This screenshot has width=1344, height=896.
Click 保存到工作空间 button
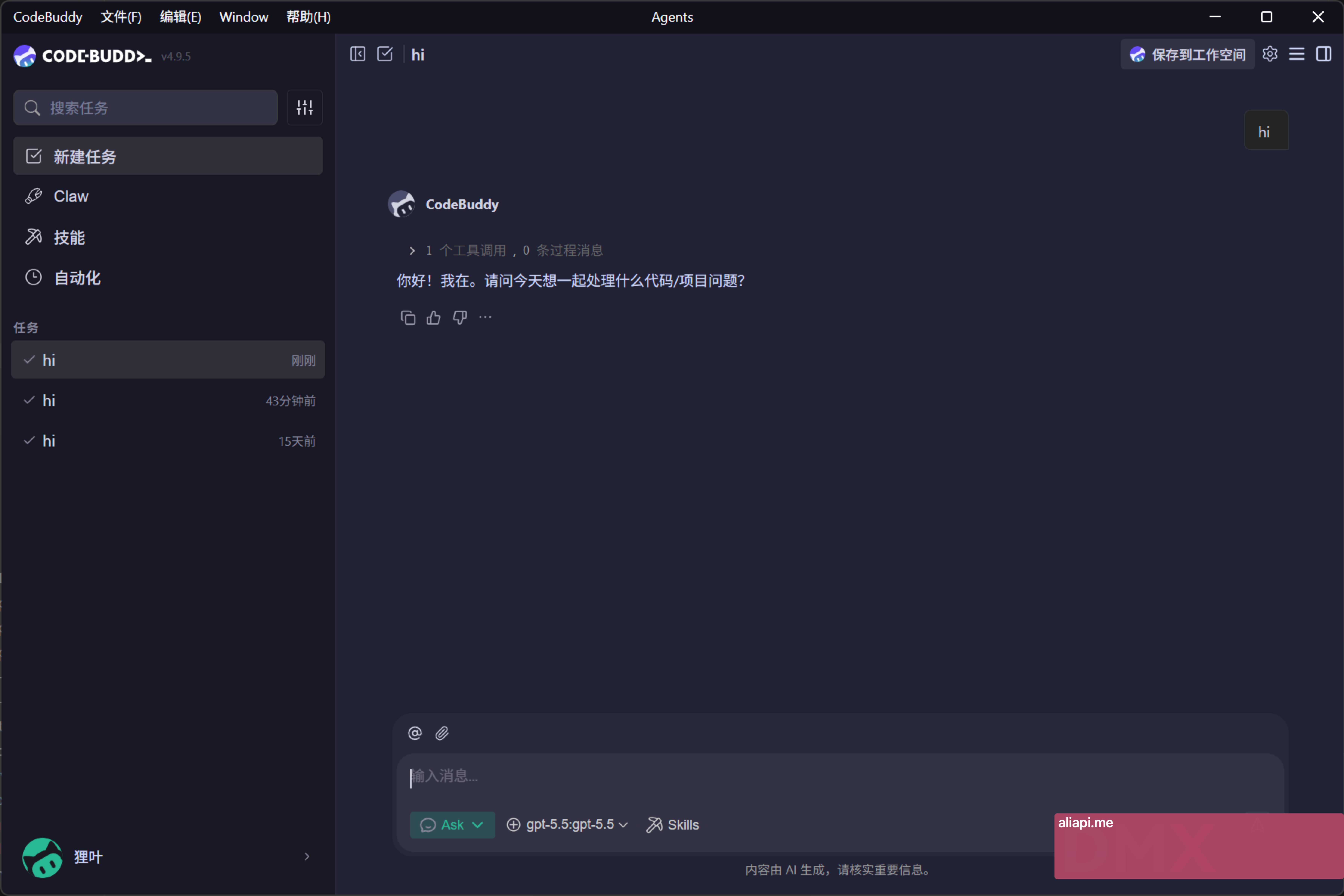(x=1187, y=54)
